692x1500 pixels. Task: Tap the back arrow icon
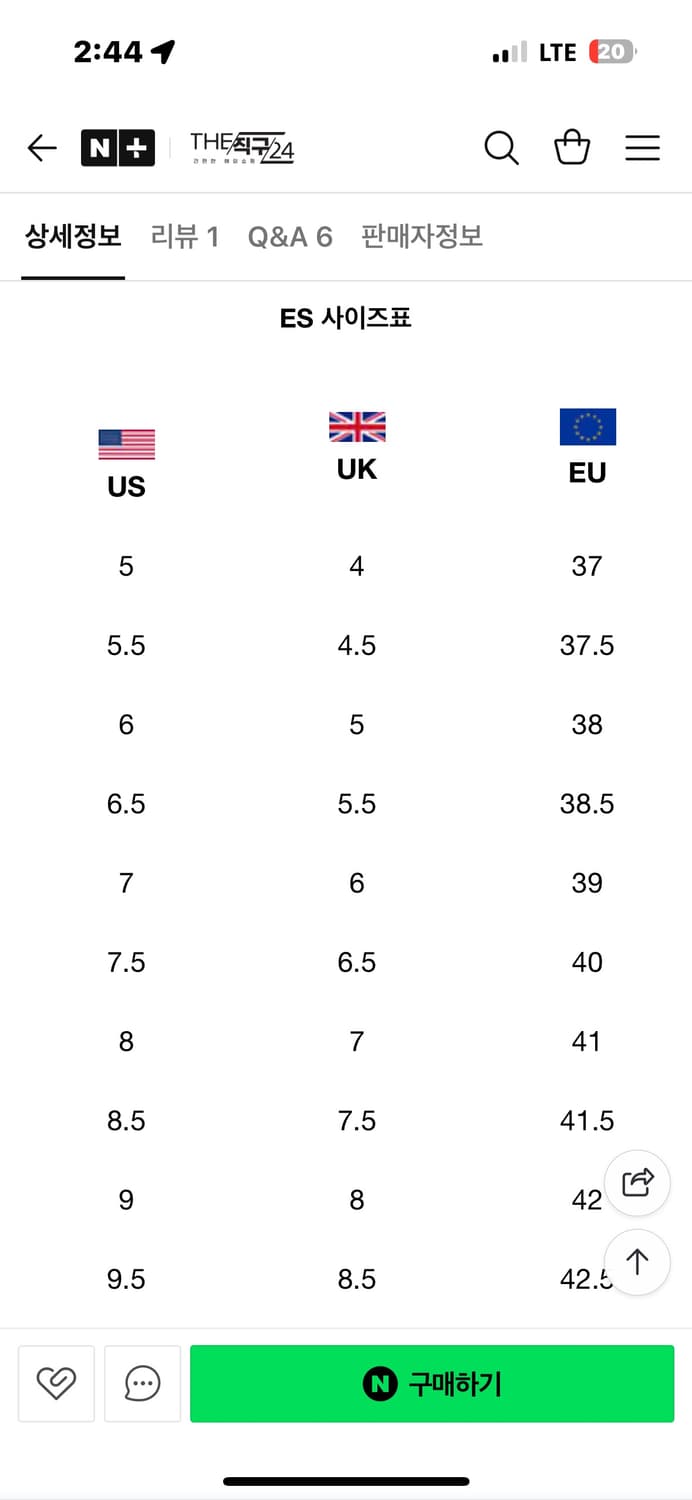pyautogui.click(x=42, y=149)
